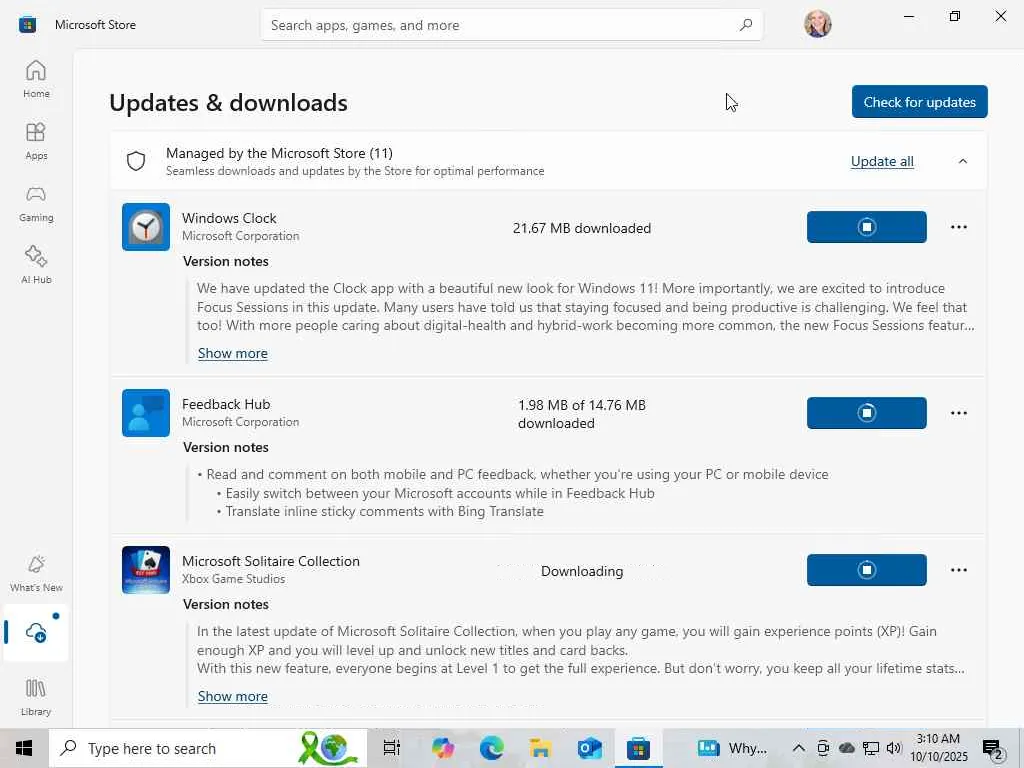Stop the Feedback Hub download
This screenshot has width=1024, height=768.
[x=867, y=413]
